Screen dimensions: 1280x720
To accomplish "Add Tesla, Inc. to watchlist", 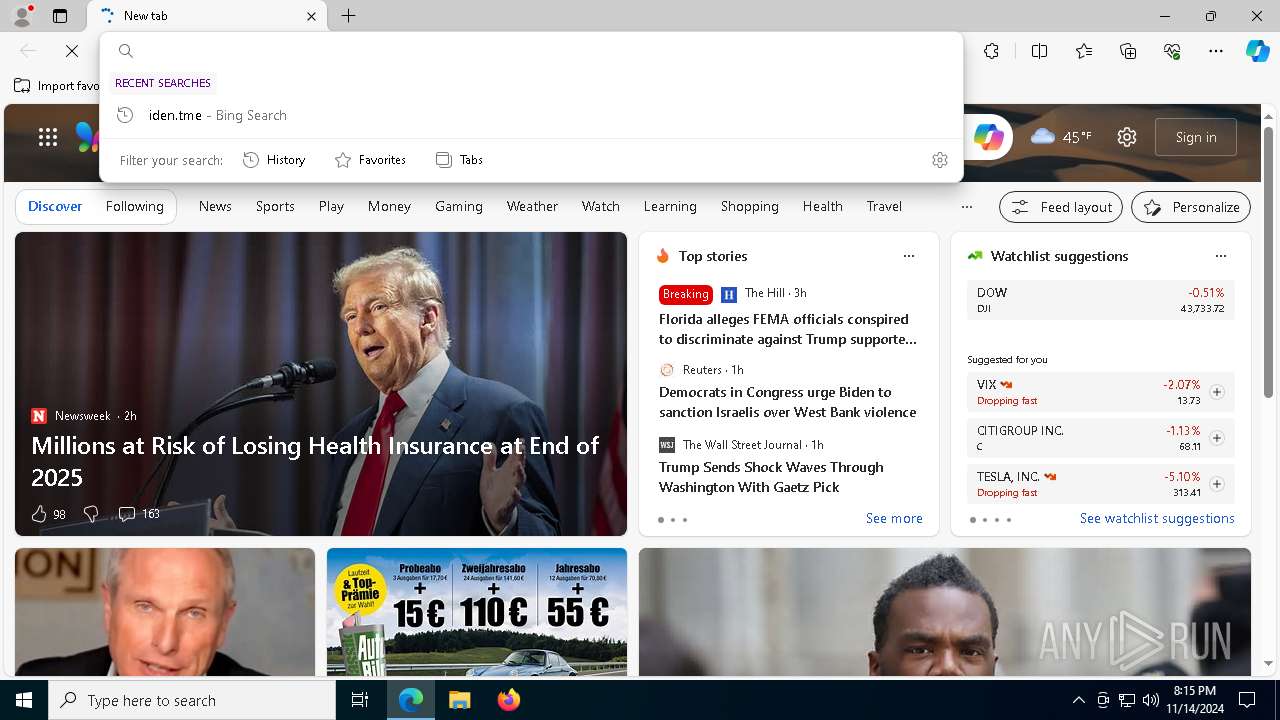I will (x=1217, y=484).
